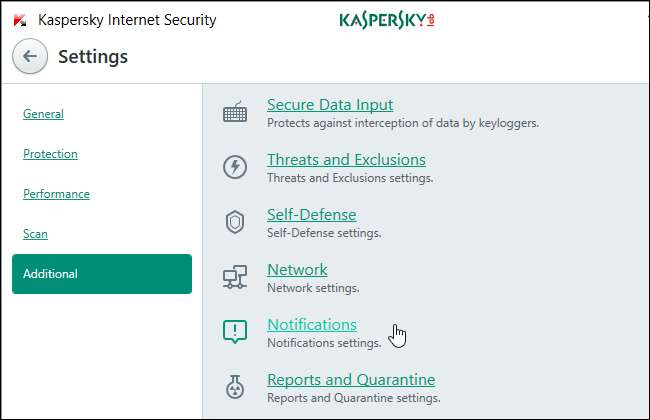
Task: Open the Network settings link
Action: click(297, 269)
